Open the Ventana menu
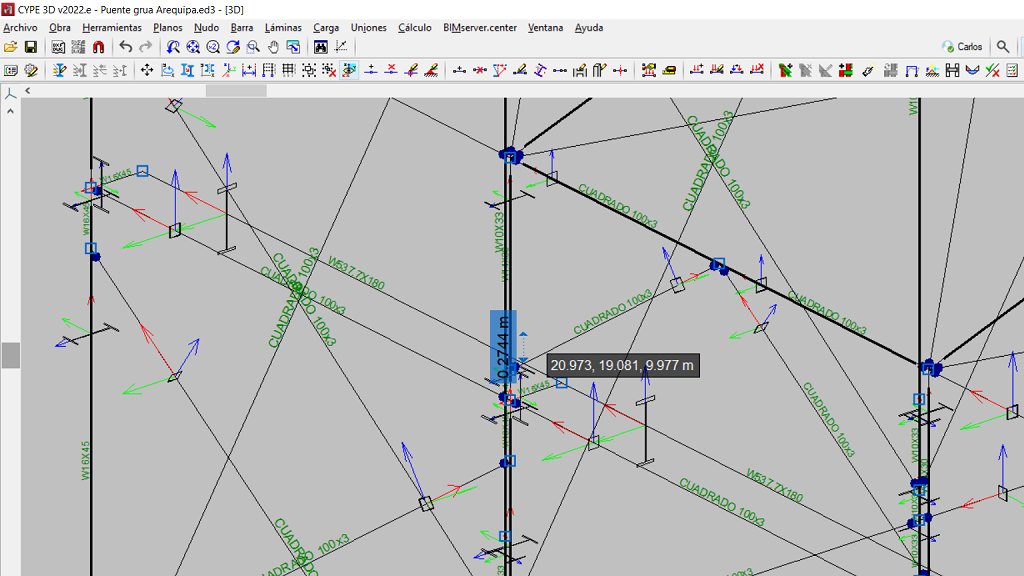This screenshot has width=1024, height=576. [545, 27]
